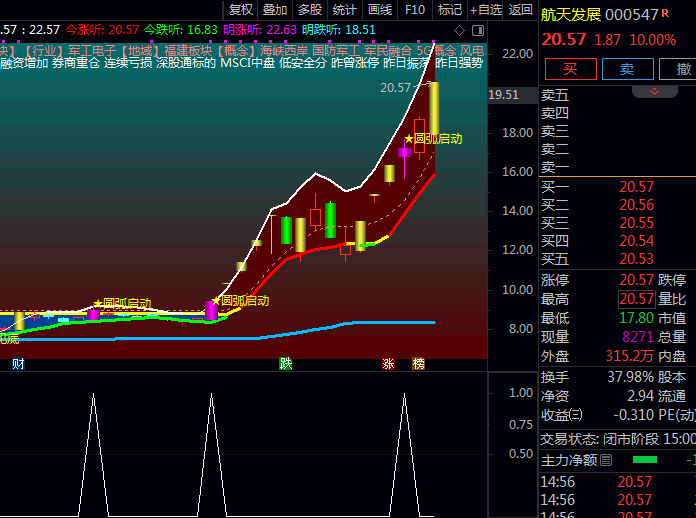
Task: Click the 叠加 overlay button
Action: [x=275, y=10]
